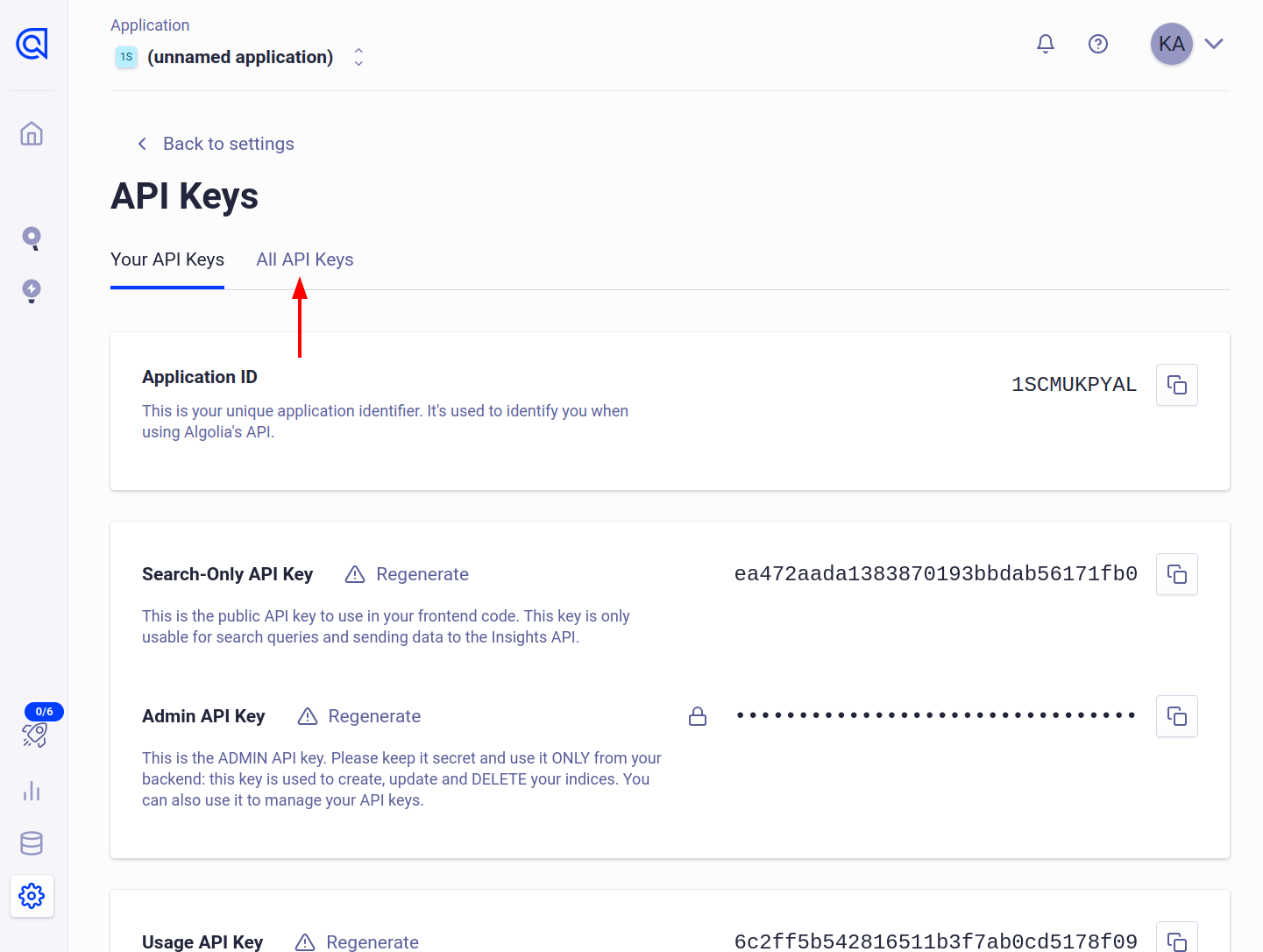Image resolution: width=1263 pixels, height=952 pixels.
Task: Open the Home icon in the sidebar
Action: pyautogui.click(x=32, y=133)
